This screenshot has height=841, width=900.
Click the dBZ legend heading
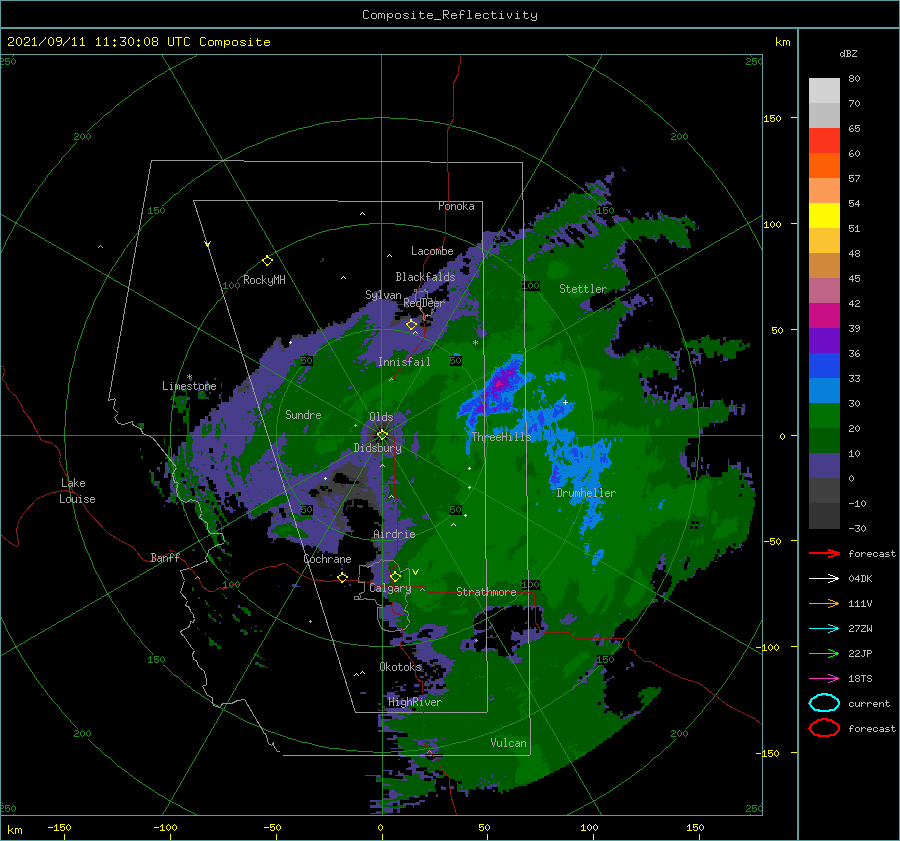pyautogui.click(x=848, y=54)
